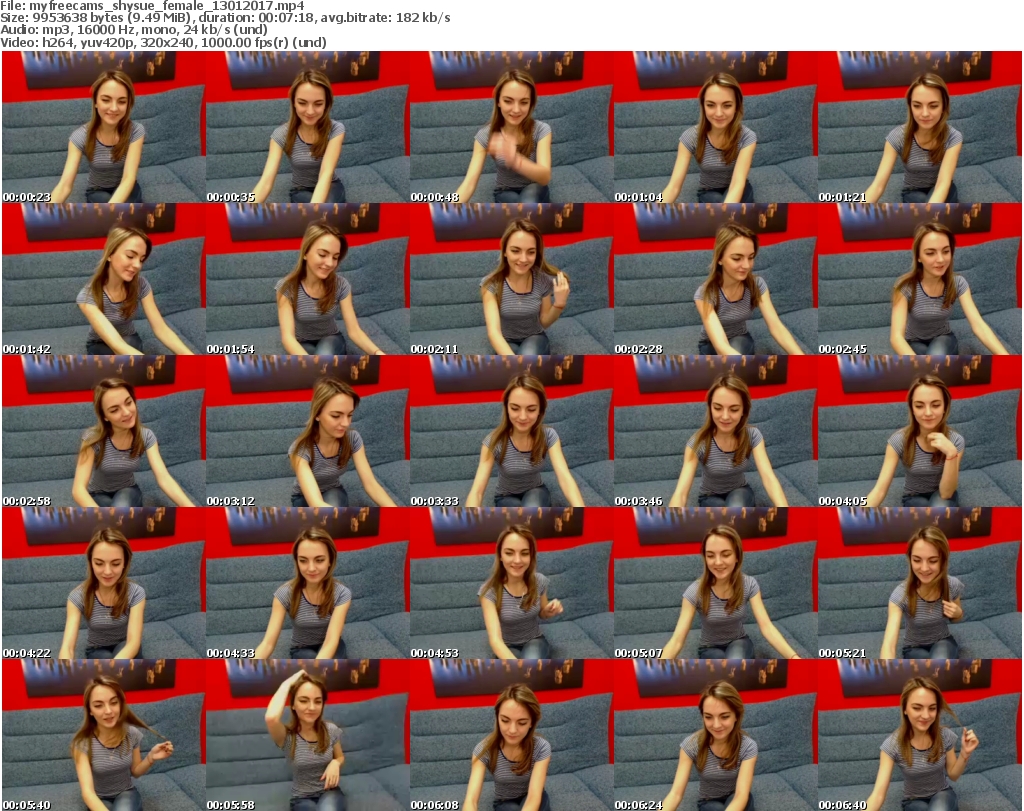Pick the frame stamped 00:05:07
1024x811 pixels.
click(x=715, y=584)
